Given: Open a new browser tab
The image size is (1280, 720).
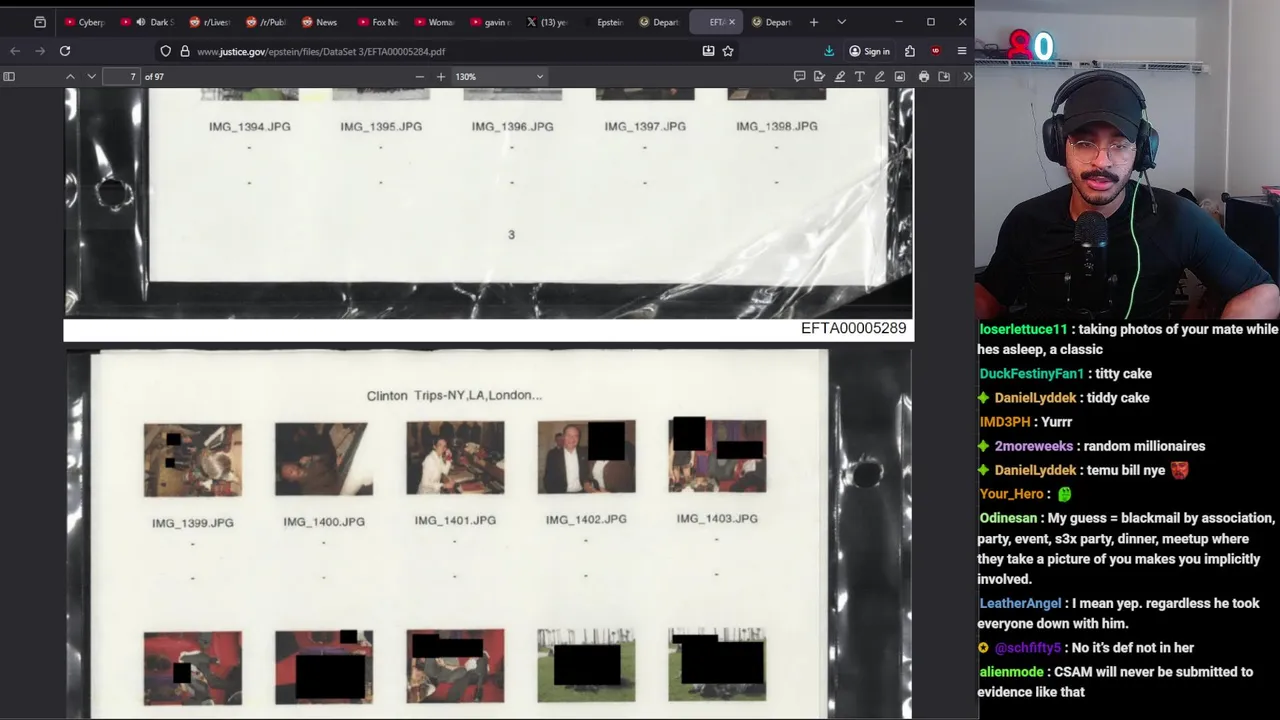Looking at the screenshot, I should point(813,22).
